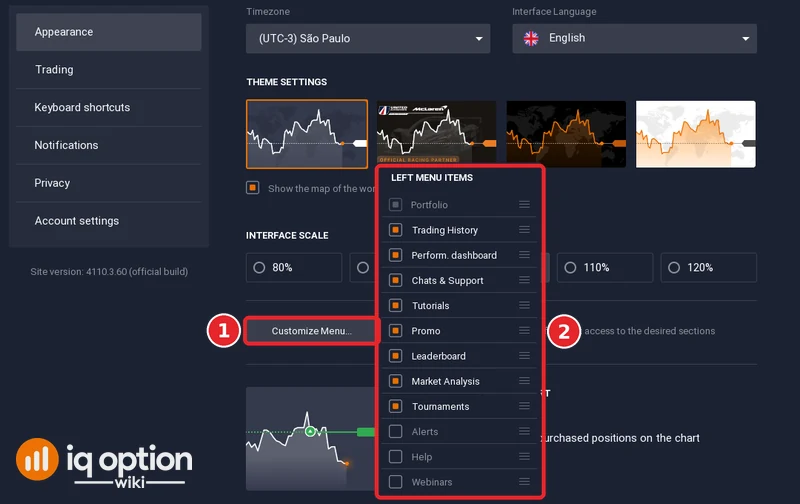Click the 'Tournaments' label text
Screen dimensions: 800x504
coord(441,407)
